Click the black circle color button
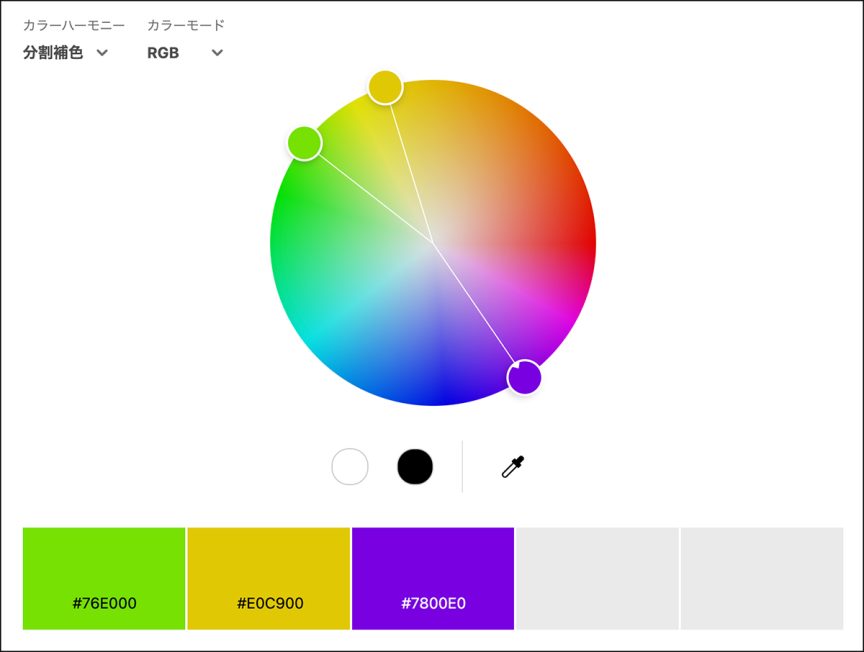 tap(415, 466)
